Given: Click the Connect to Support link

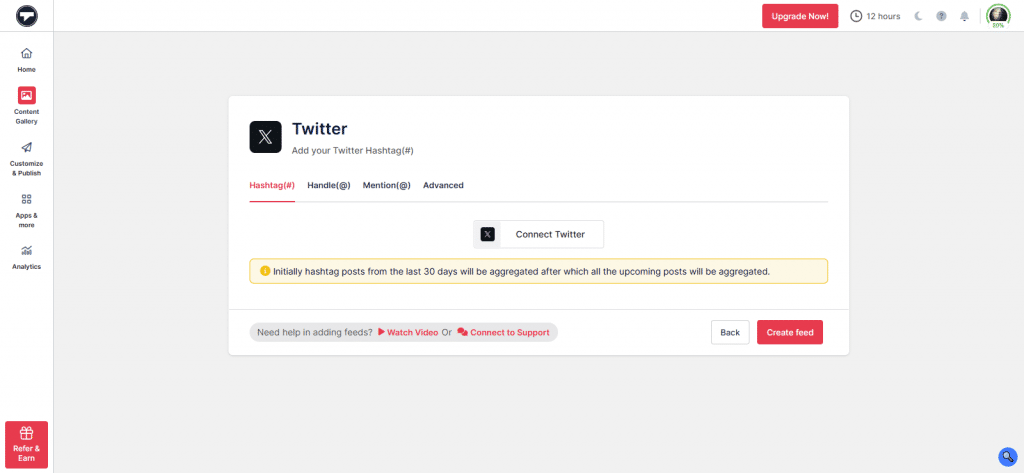Looking at the screenshot, I should point(504,333).
